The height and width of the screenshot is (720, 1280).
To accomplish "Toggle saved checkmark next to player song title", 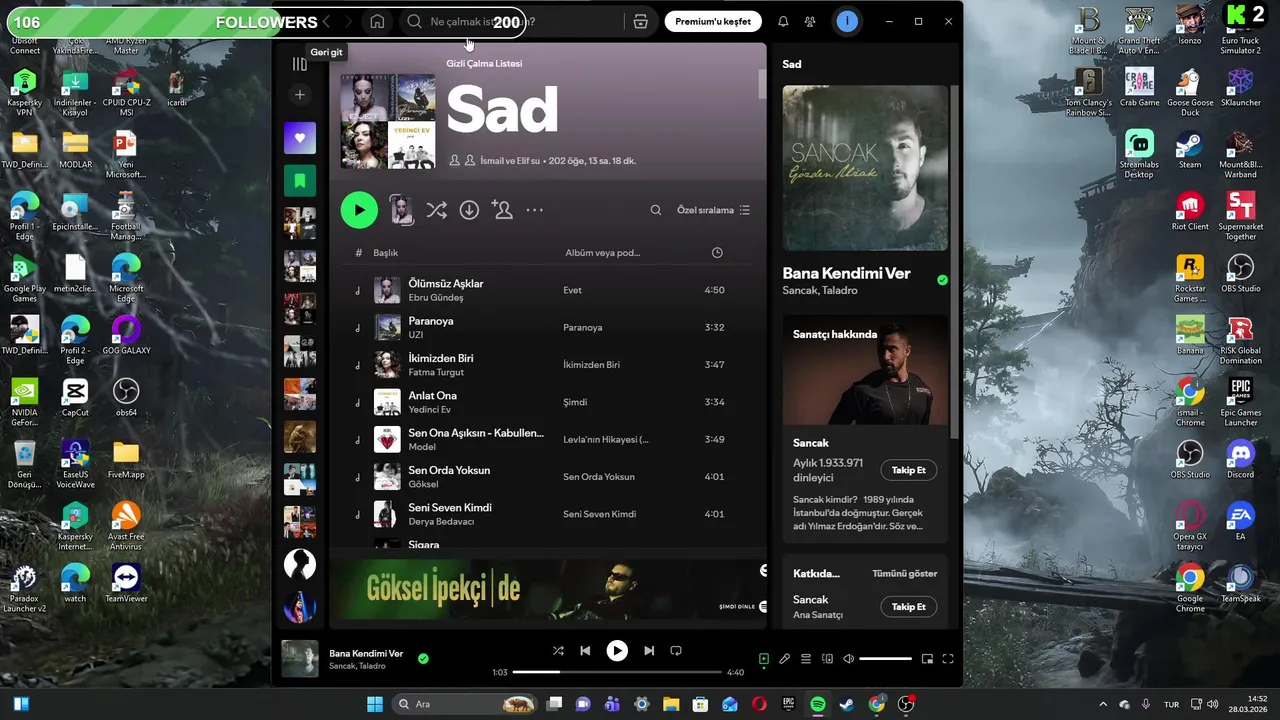I will 423,659.
